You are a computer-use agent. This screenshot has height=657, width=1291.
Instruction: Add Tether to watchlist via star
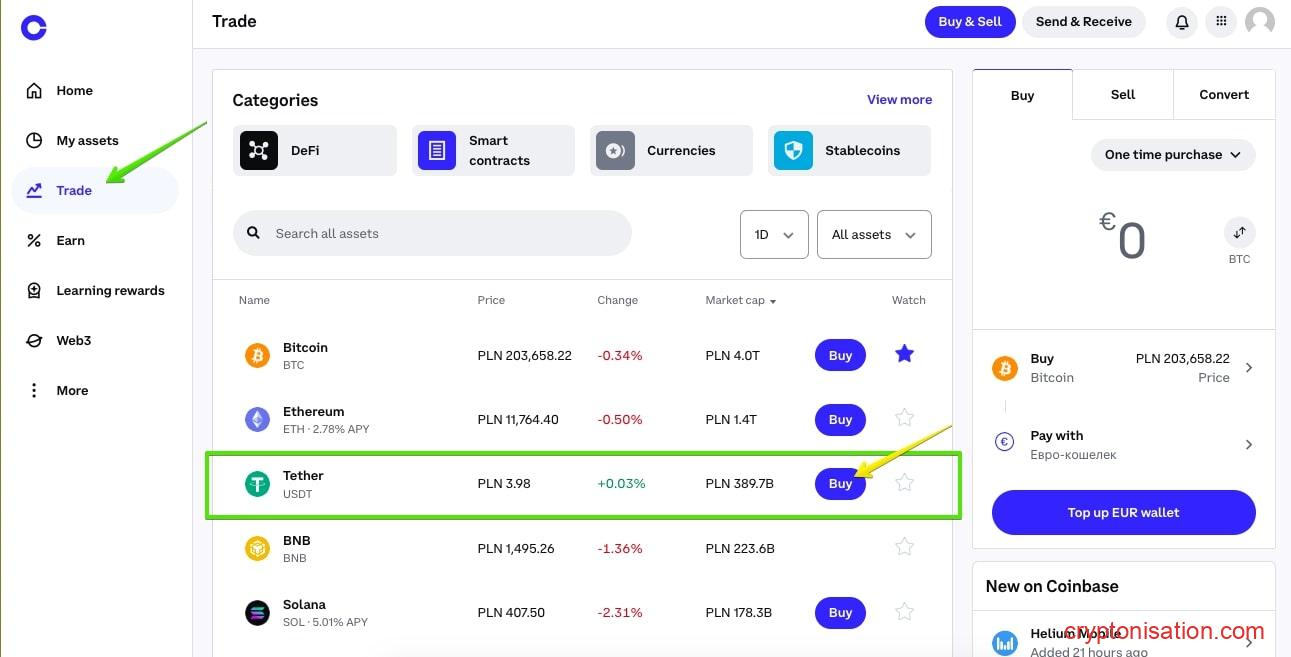(x=904, y=482)
